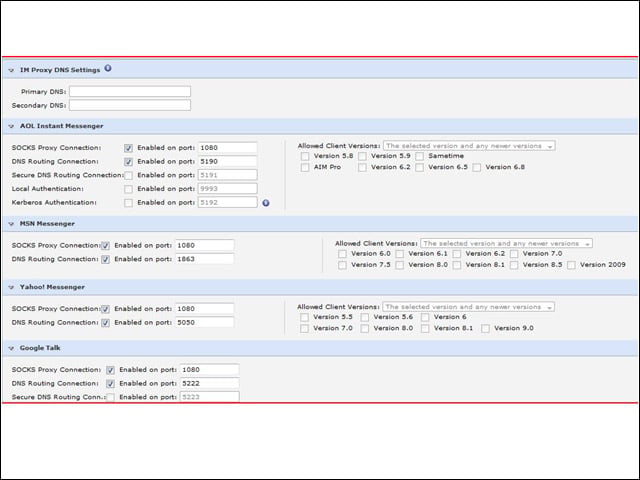This screenshot has width=640, height=480.
Task: Check MSN Version 6.2 checkbox
Action: click(457, 254)
